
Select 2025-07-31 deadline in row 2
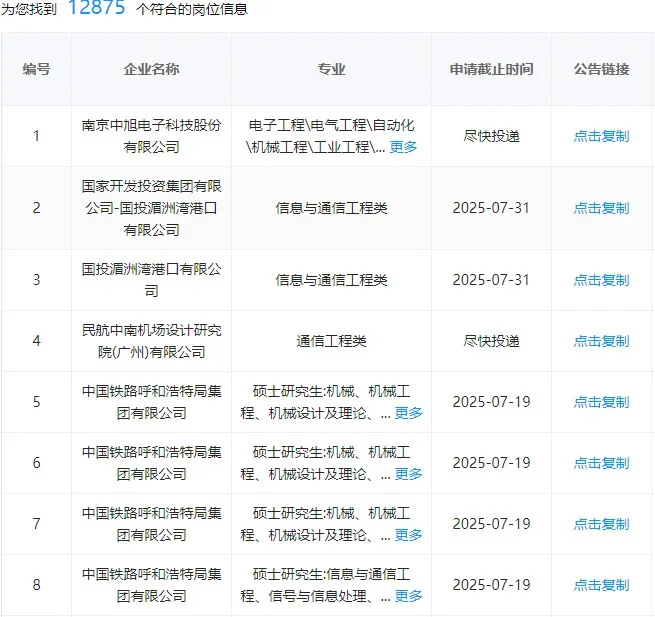(x=491, y=208)
